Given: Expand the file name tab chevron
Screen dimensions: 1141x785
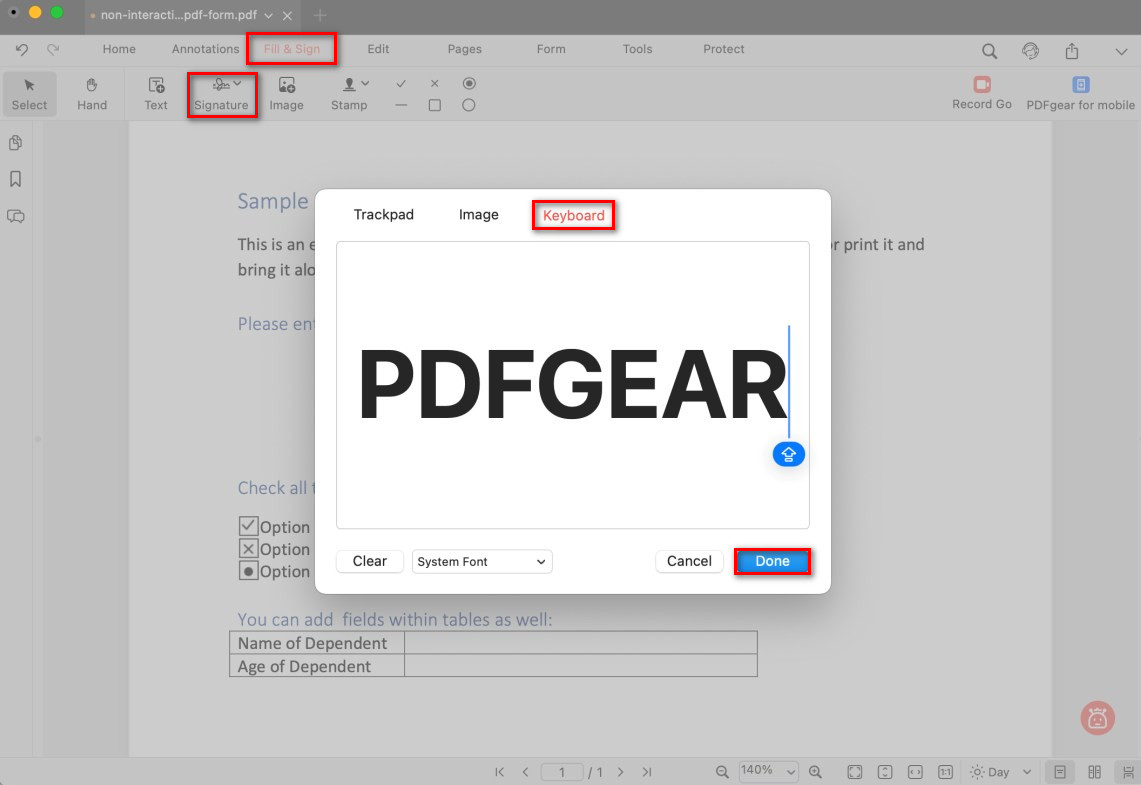Looking at the screenshot, I should (x=269, y=15).
